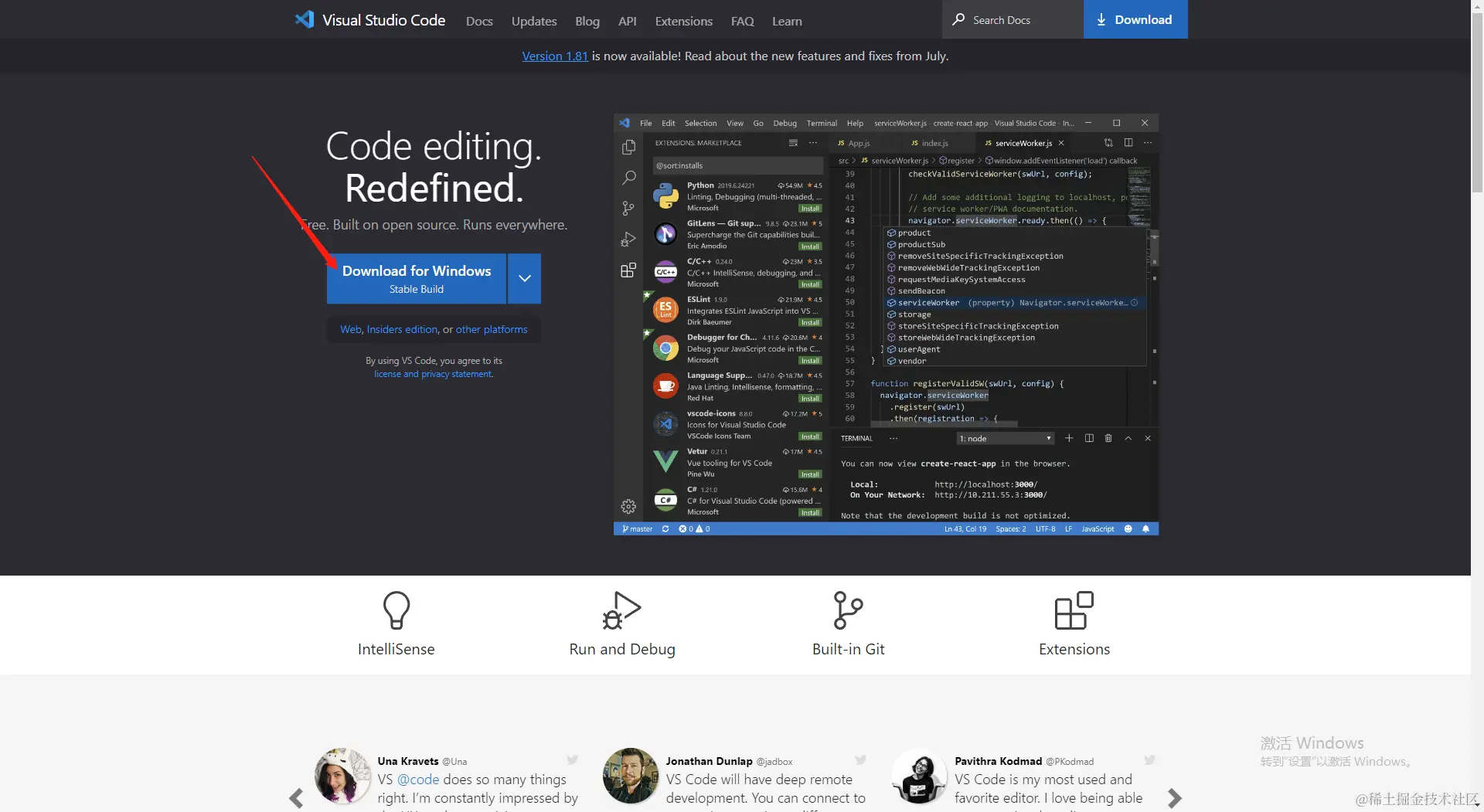The height and width of the screenshot is (812, 1484).
Task: Click the Built-in Git heading
Action: [848, 649]
